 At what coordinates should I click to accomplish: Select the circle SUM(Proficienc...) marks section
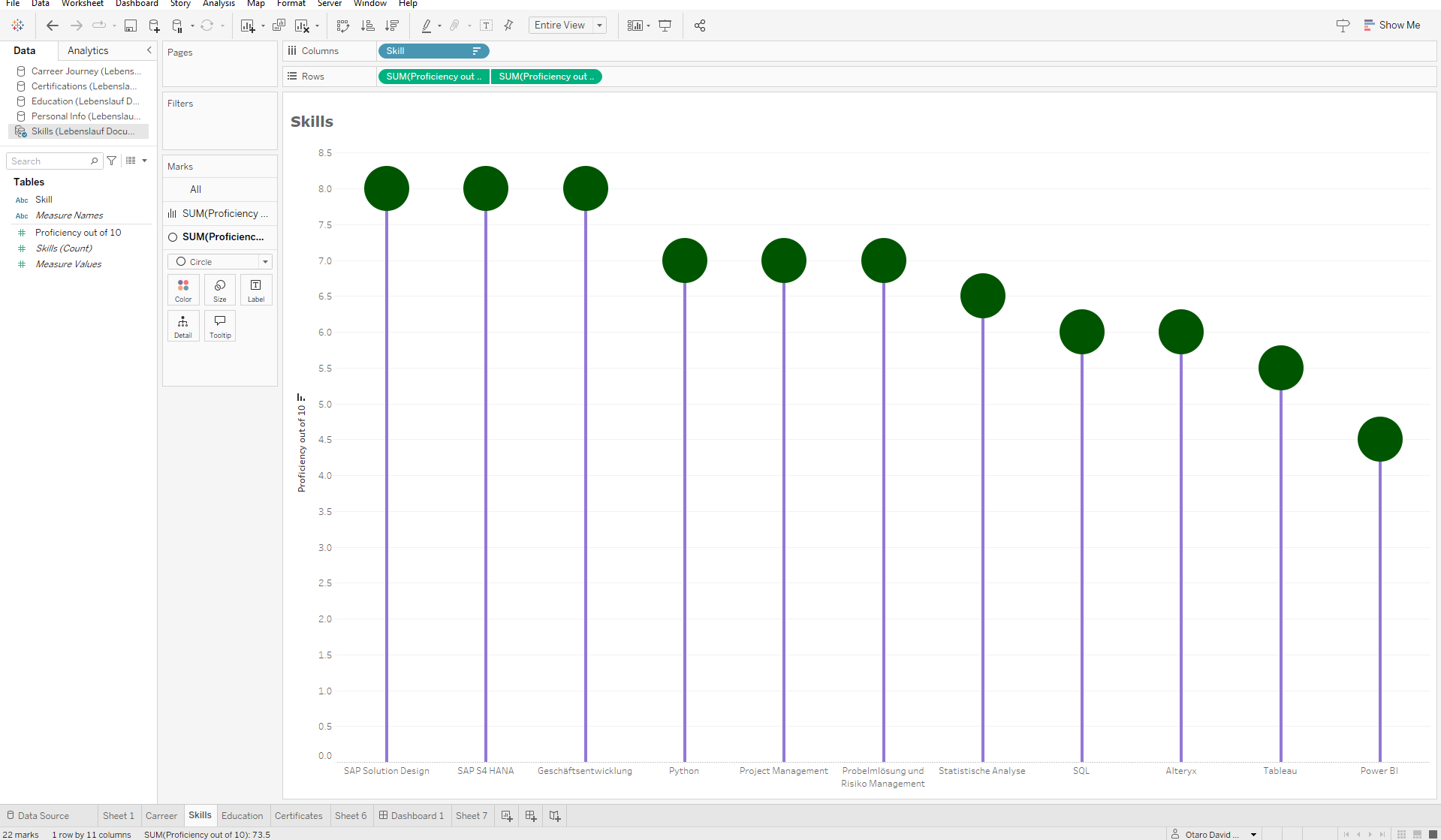click(219, 236)
